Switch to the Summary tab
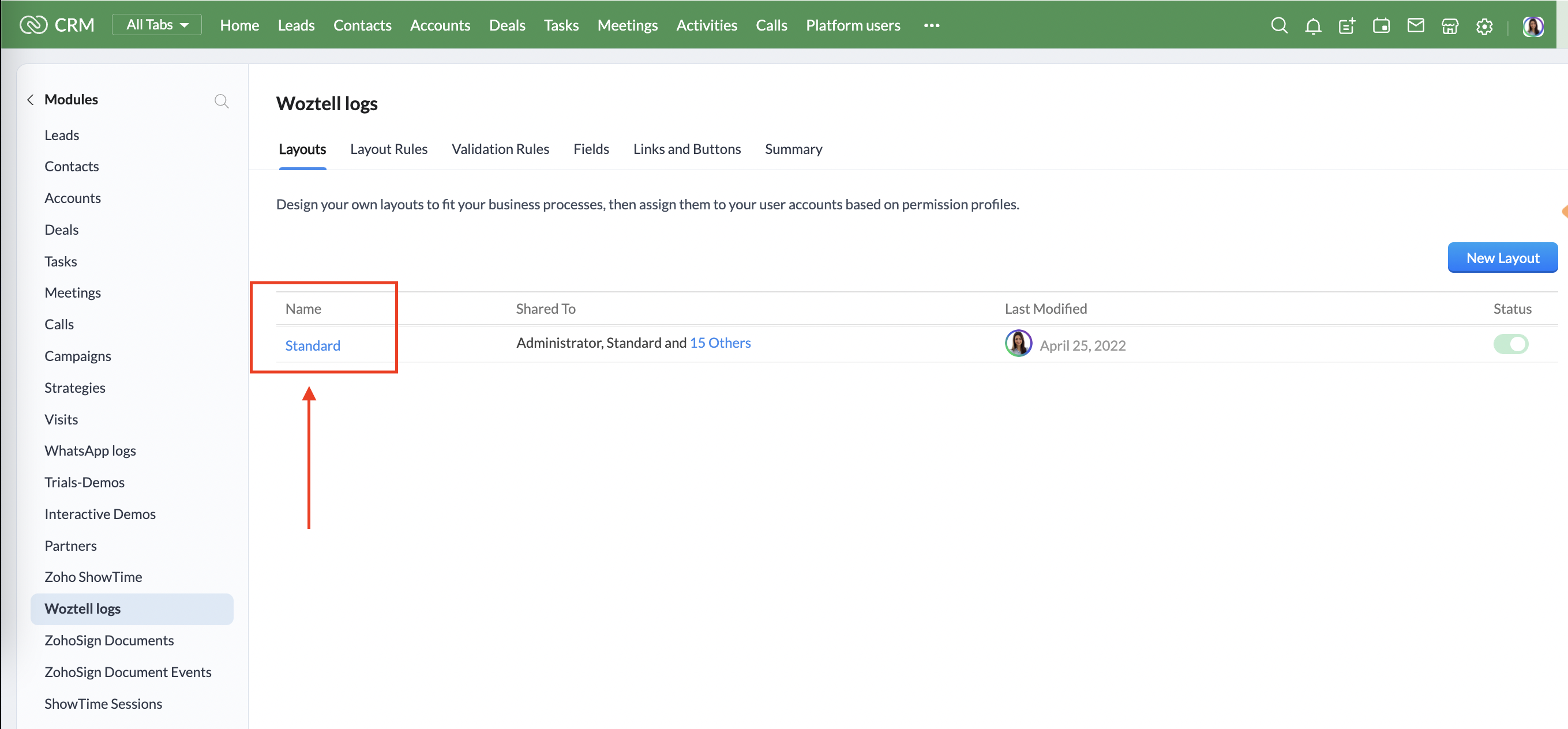This screenshot has width=1568, height=729. click(793, 149)
